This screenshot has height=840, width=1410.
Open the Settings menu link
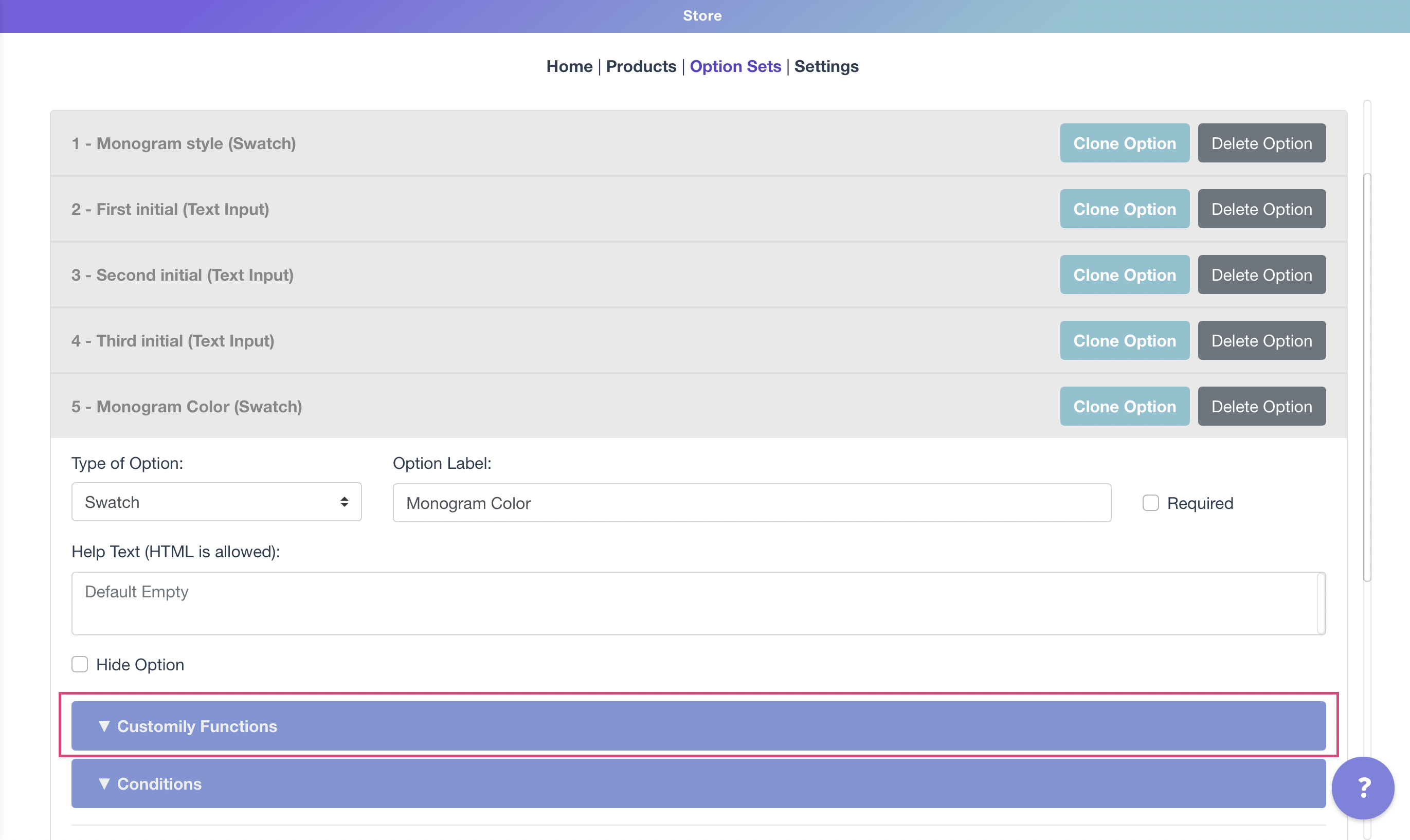click(x=826, y=66)
